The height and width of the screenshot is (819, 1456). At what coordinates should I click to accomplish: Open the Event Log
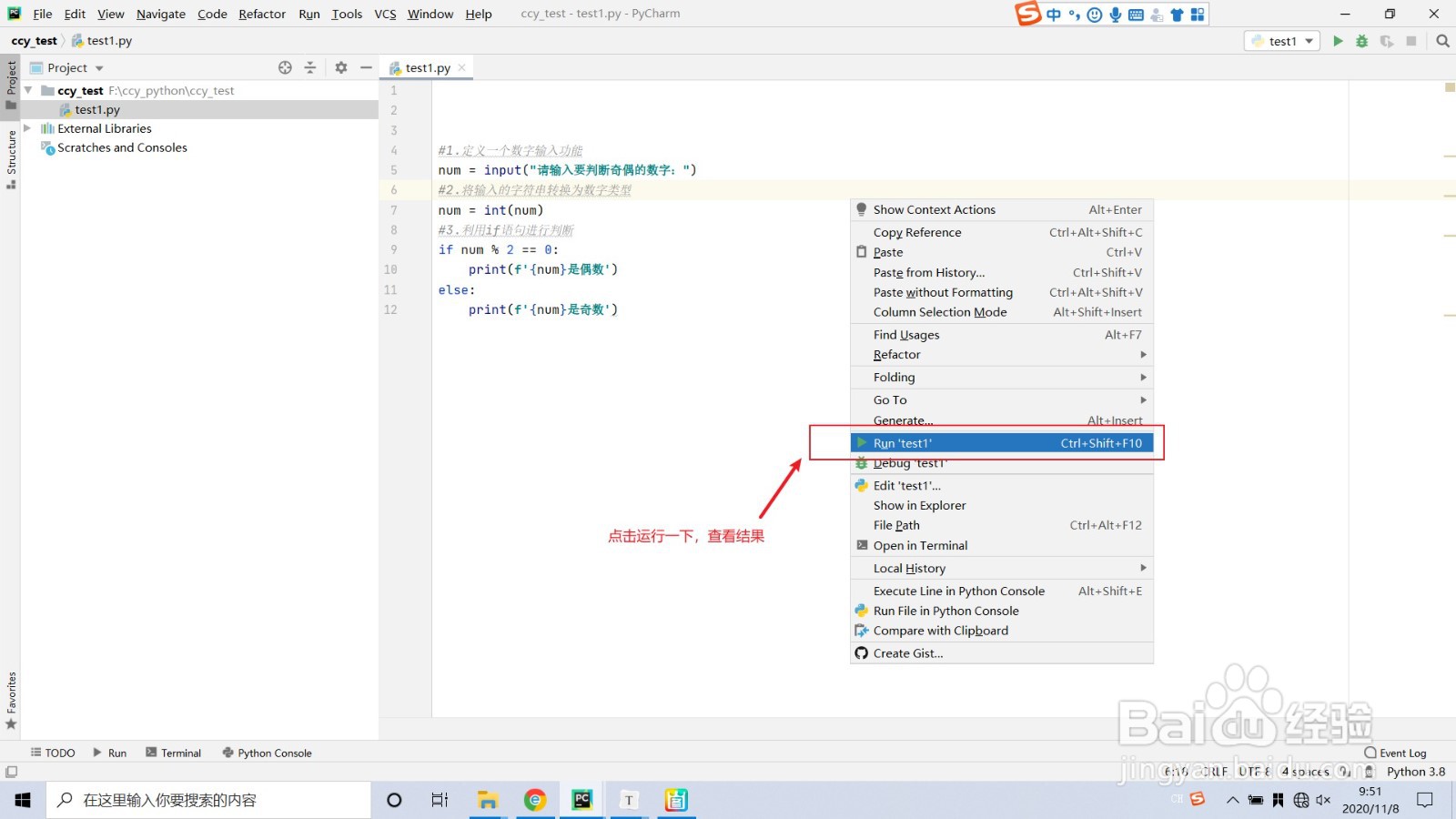(1395, 753)
